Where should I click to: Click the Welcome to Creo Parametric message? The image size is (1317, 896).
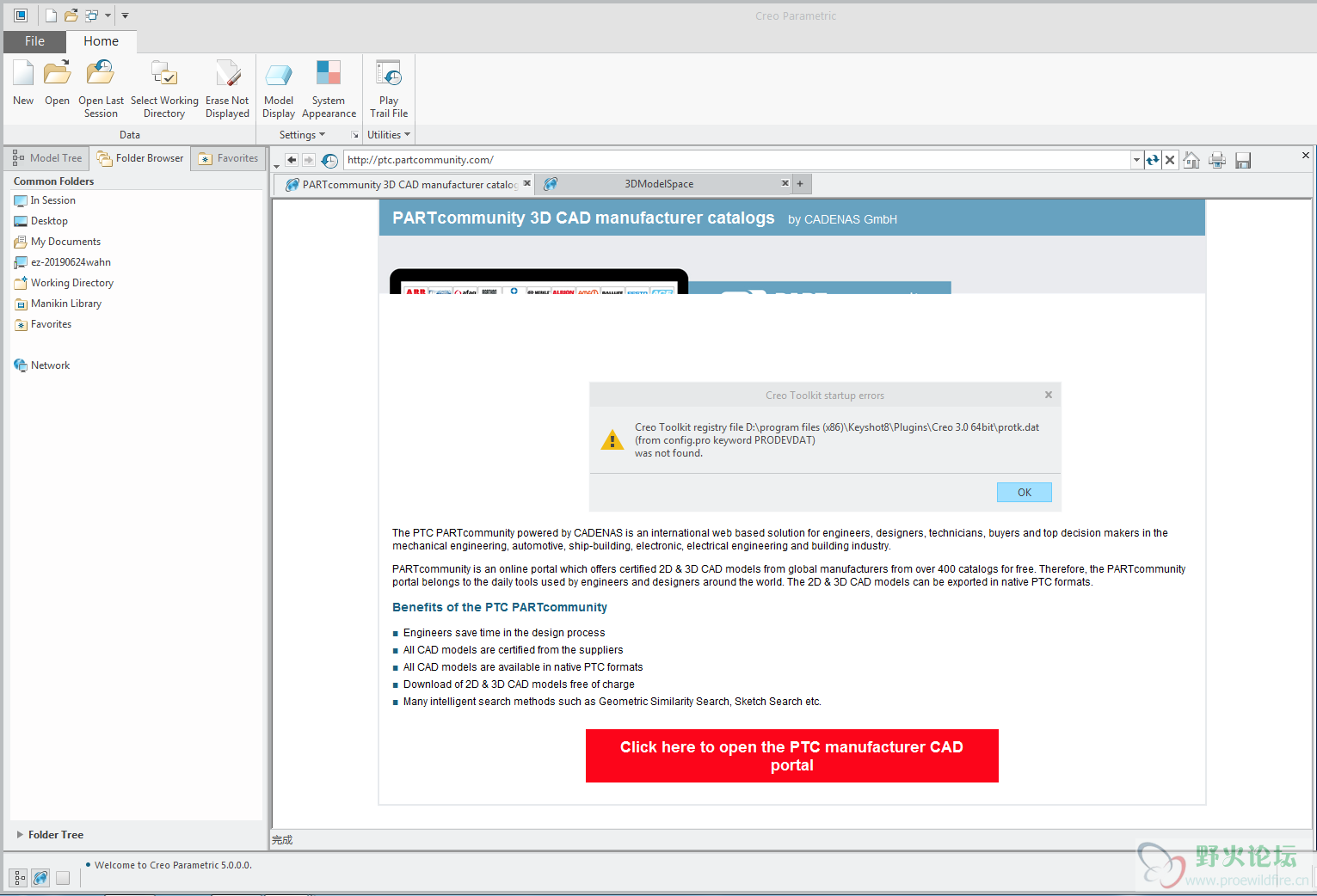tap(173, 865)
